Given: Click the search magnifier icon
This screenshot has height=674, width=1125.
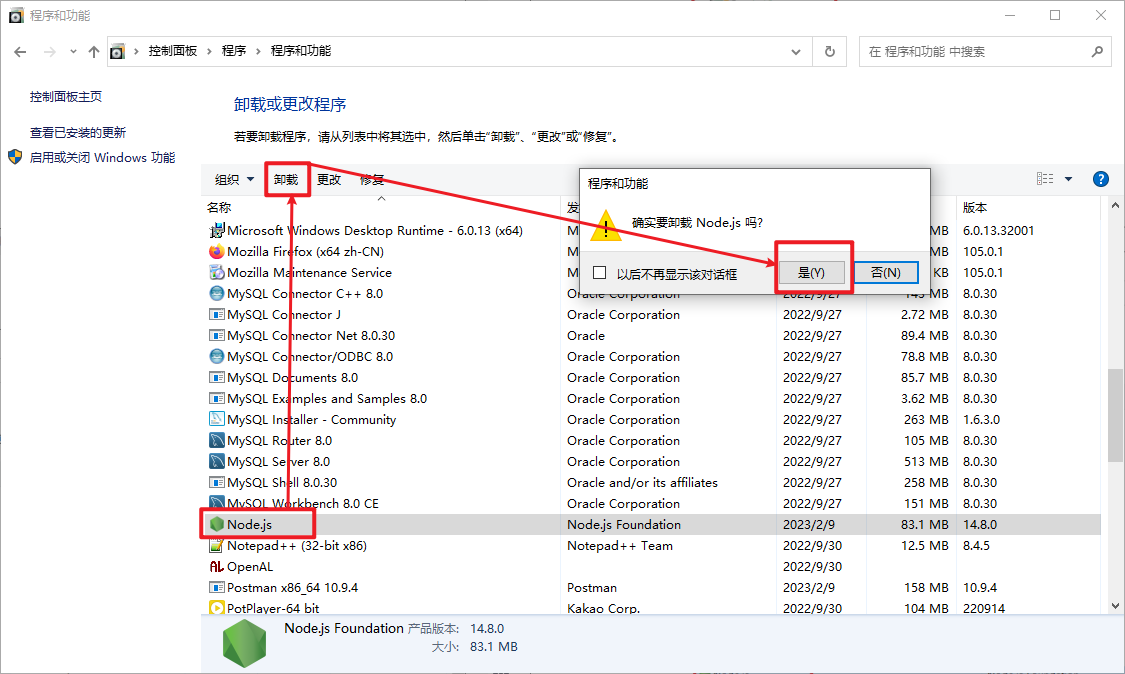Looking at the screenshot, I should pyautogui.click(x=1097, y=52).
